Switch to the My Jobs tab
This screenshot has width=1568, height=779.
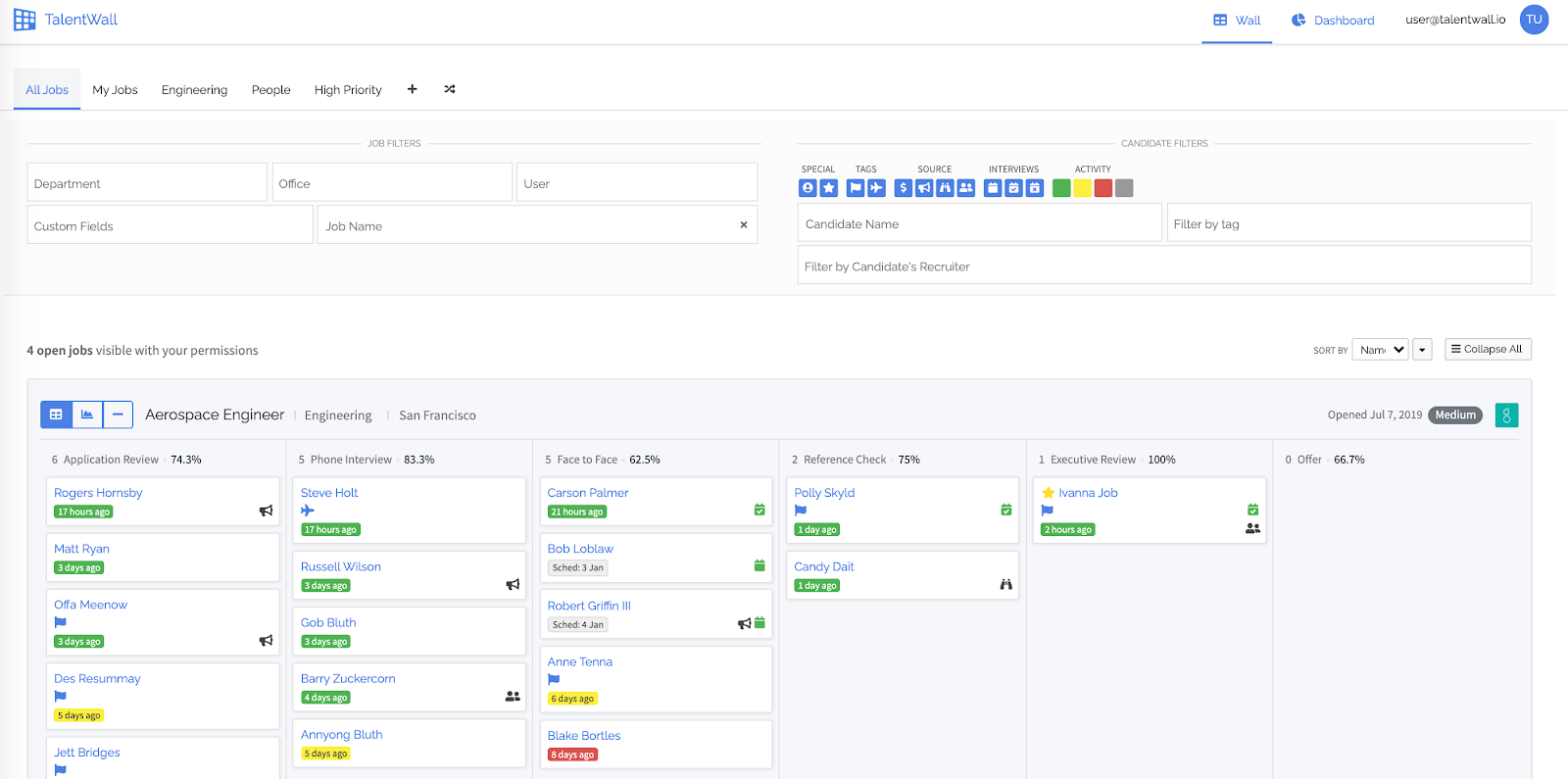point(115,90)
